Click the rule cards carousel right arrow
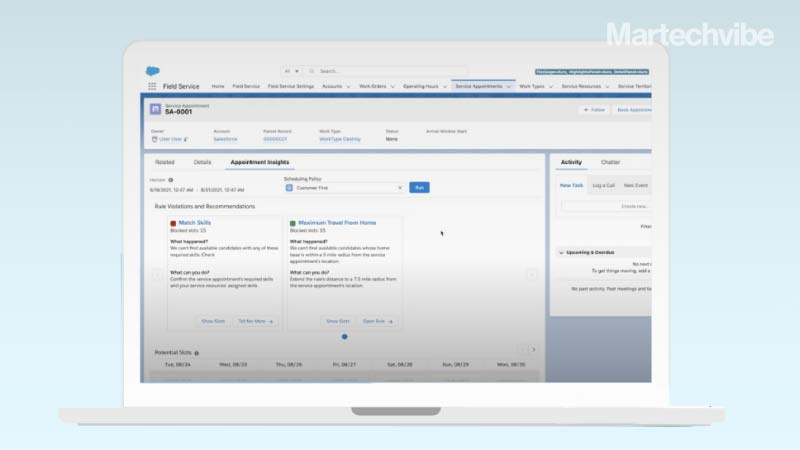 pos(532,274)
